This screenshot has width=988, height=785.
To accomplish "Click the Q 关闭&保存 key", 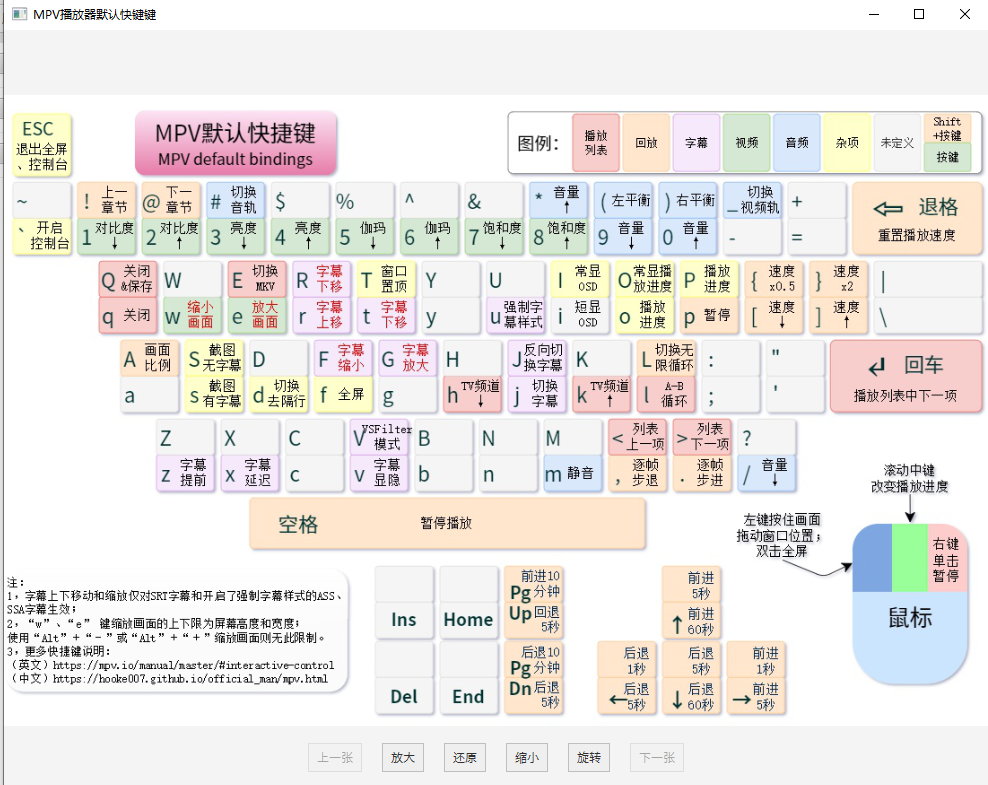I will click(x=128, y=279).
